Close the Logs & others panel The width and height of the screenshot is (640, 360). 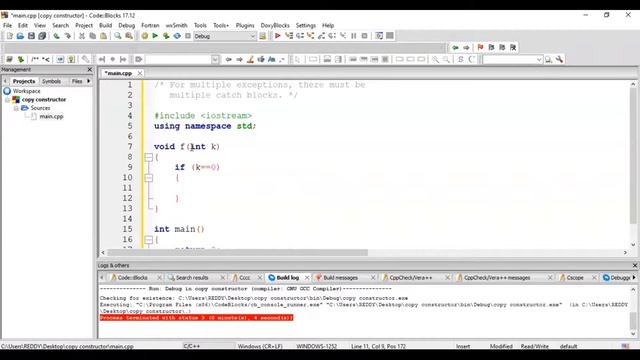click(635, 266)
